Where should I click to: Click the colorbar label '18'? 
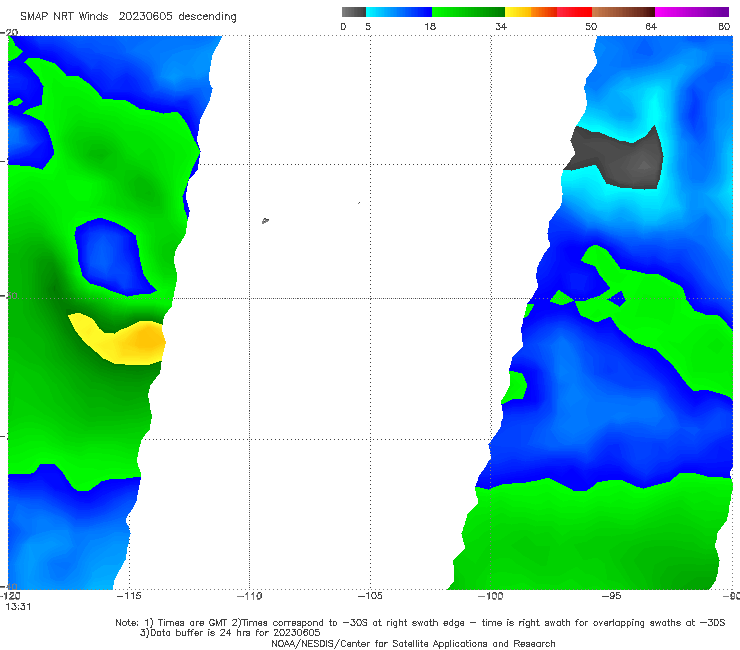click(x=430, y=27)
